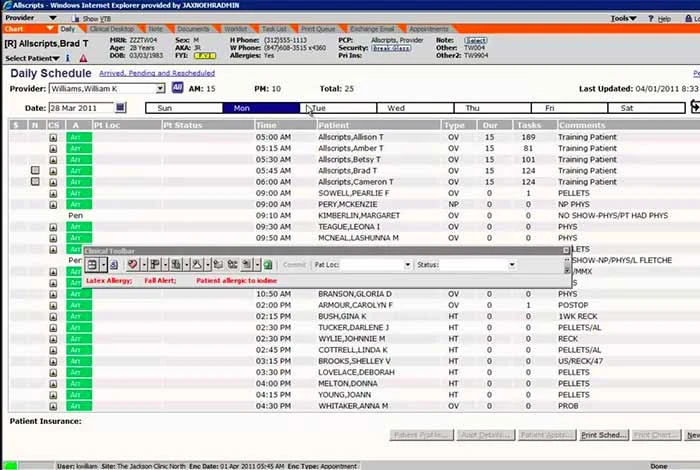Screen dimensions: 700x470
Task: Click the Print Sched... button
Action: (604, 436)
